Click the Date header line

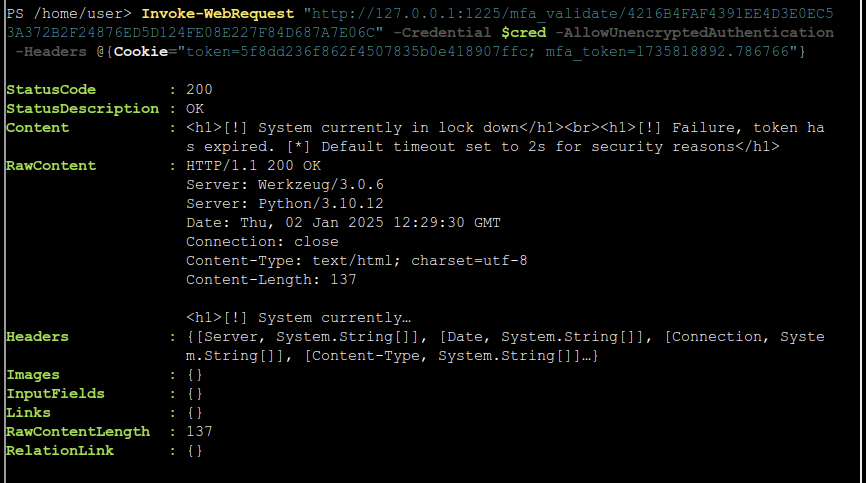(x=343, y=222)
